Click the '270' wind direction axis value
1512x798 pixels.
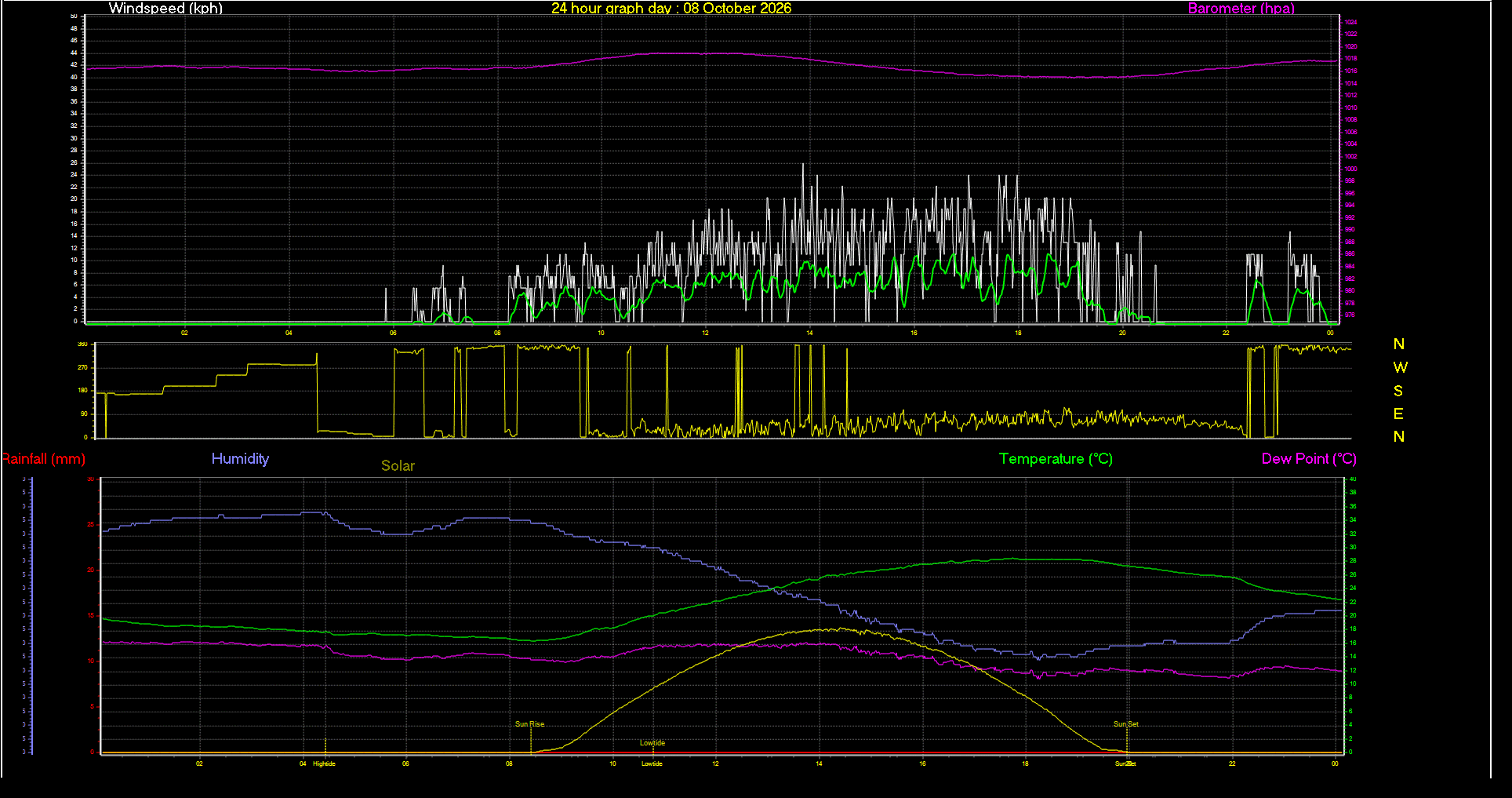tap(82, 367)
